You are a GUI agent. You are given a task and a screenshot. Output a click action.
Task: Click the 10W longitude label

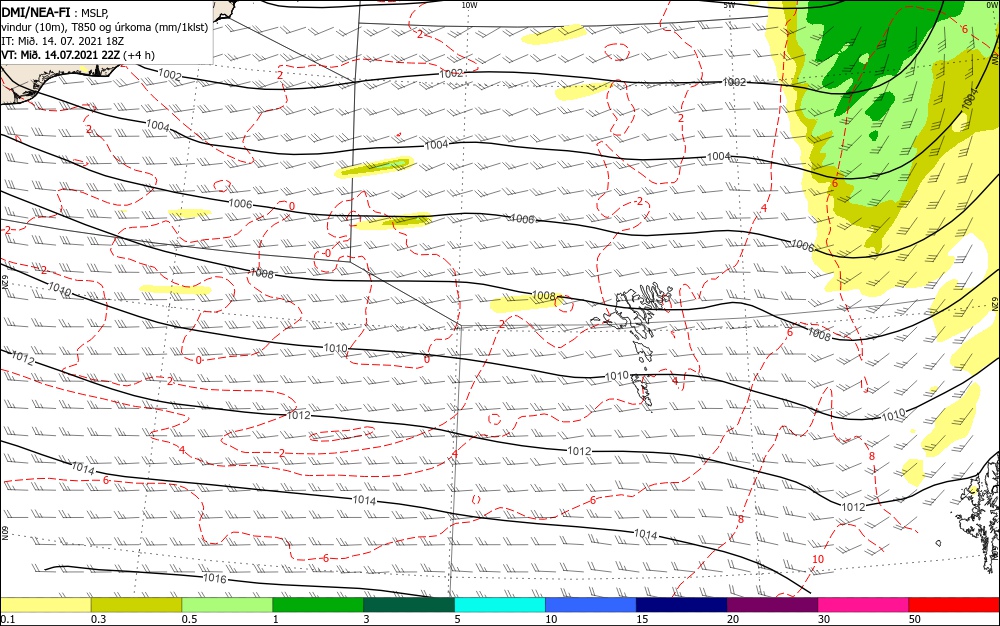tap(469, 5)
